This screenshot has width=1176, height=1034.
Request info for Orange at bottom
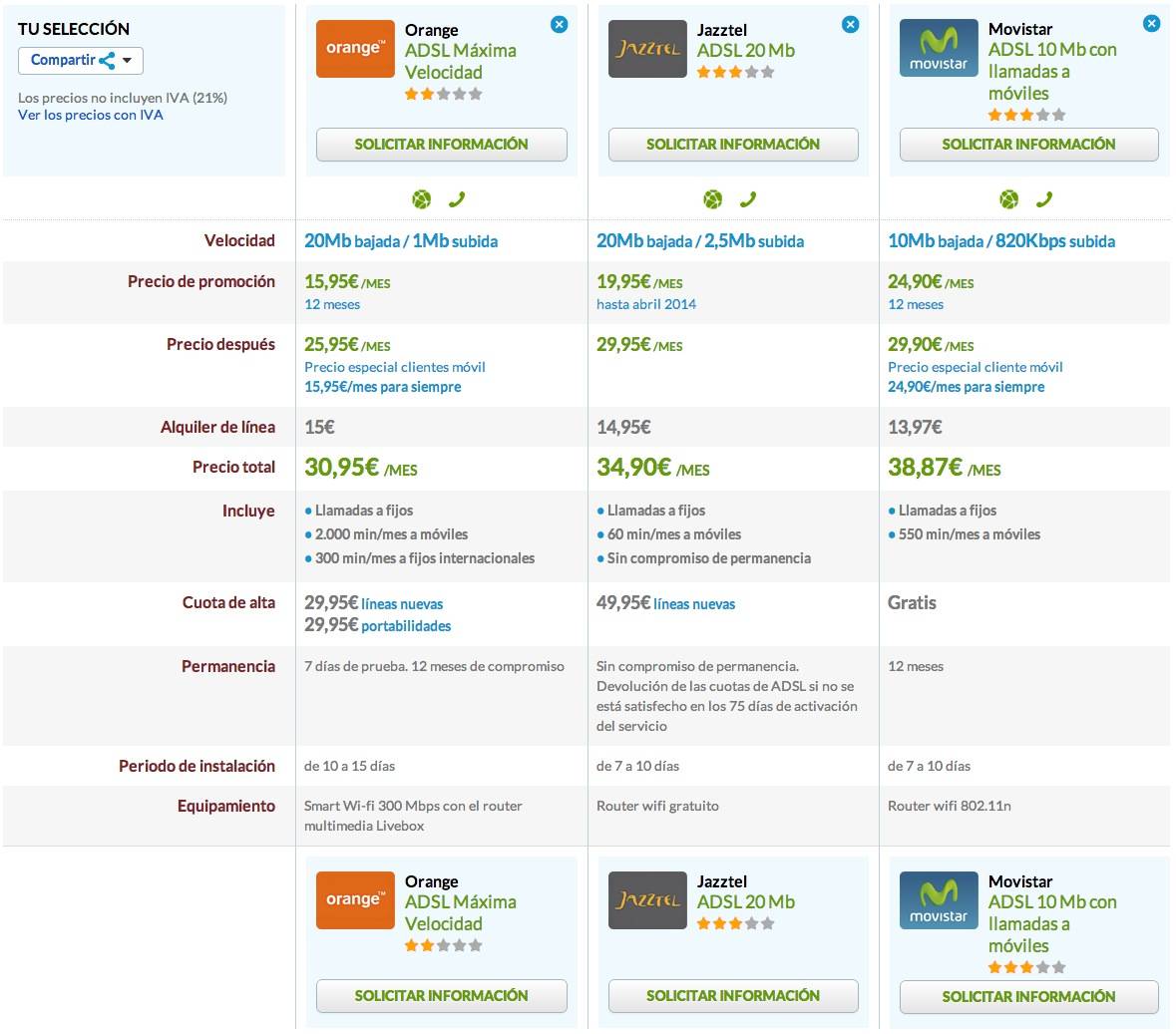pyautogui.click(x=442, y=996)
